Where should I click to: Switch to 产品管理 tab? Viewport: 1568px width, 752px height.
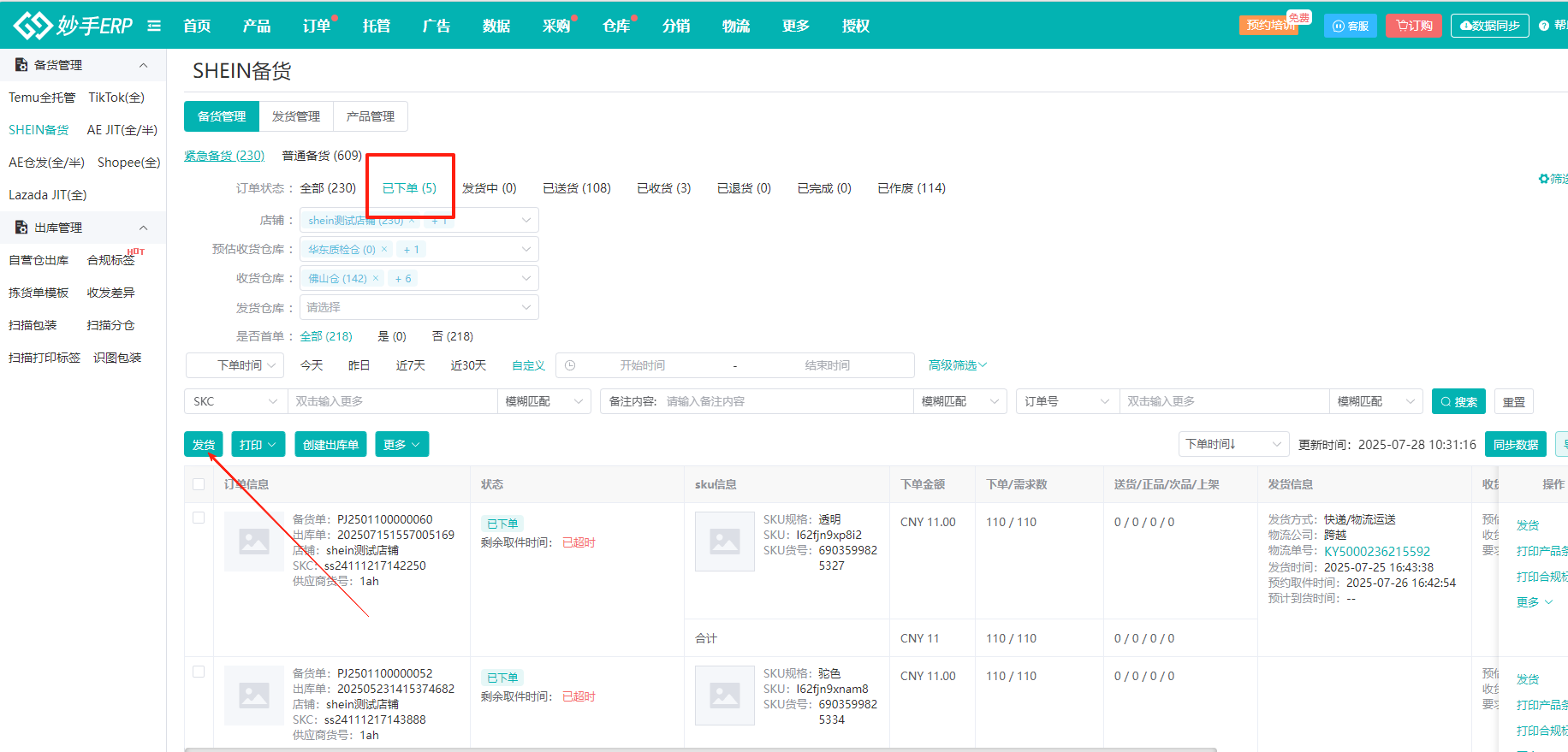click(371, 116)
